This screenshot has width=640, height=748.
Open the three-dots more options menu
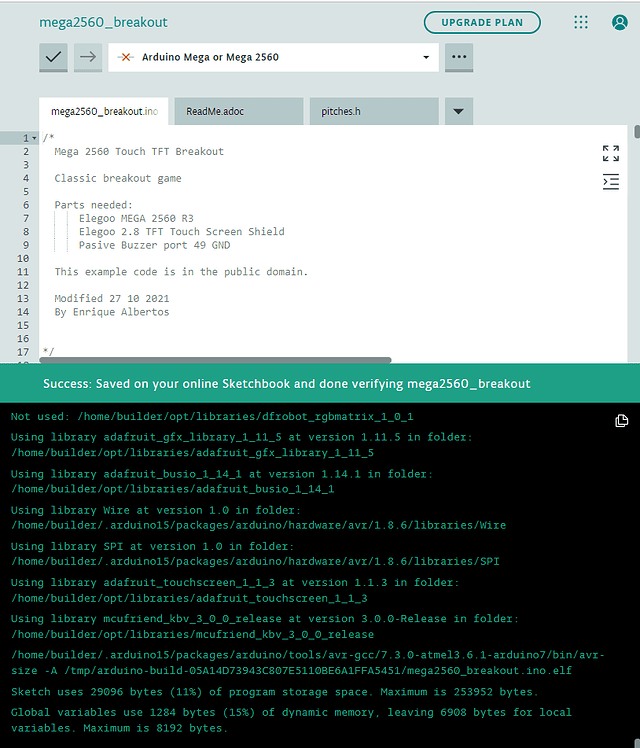459,57
